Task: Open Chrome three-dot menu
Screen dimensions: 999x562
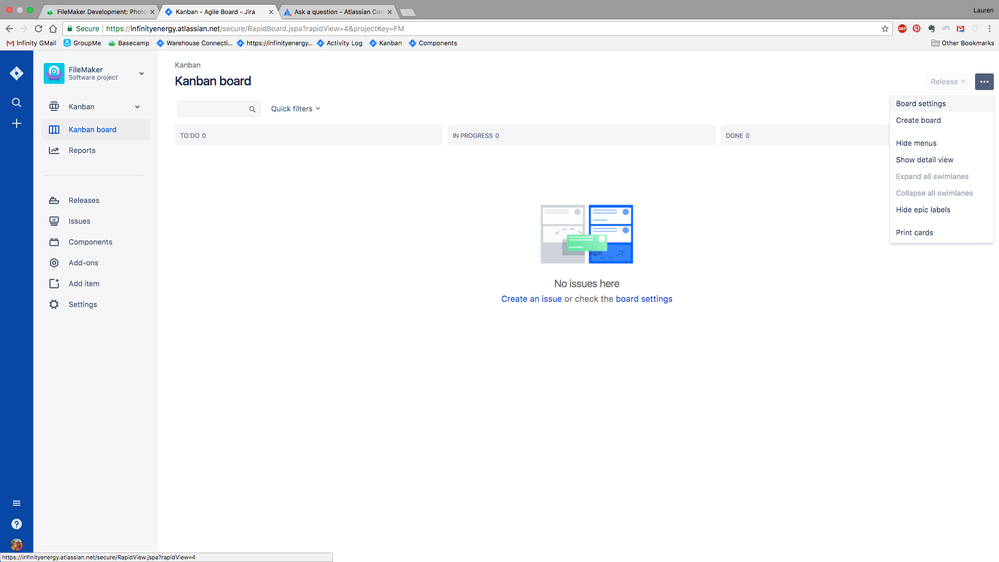Action: click(989, 29)
